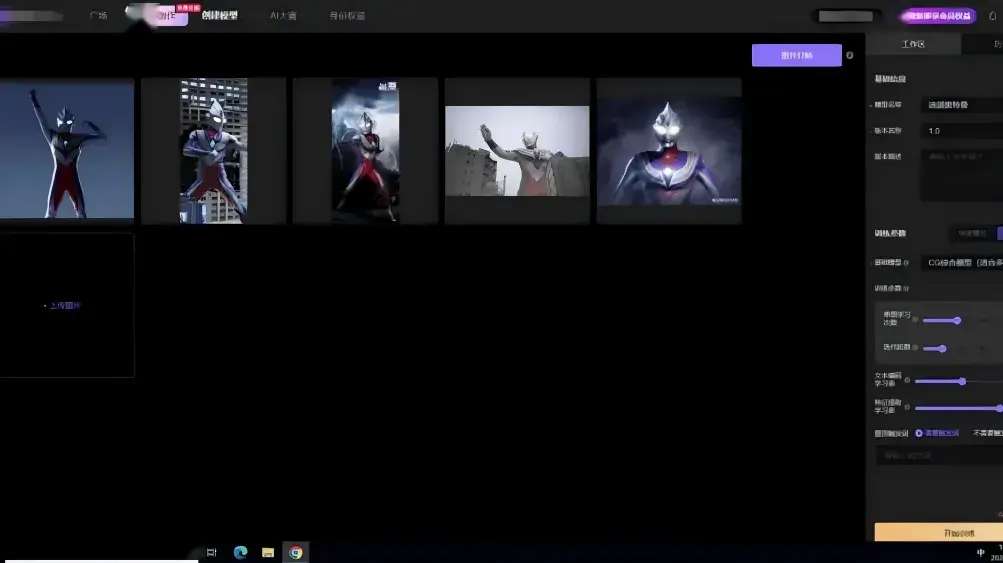
Task: Open Microsoft Edge from the taskbar
Action: (241, 552)
